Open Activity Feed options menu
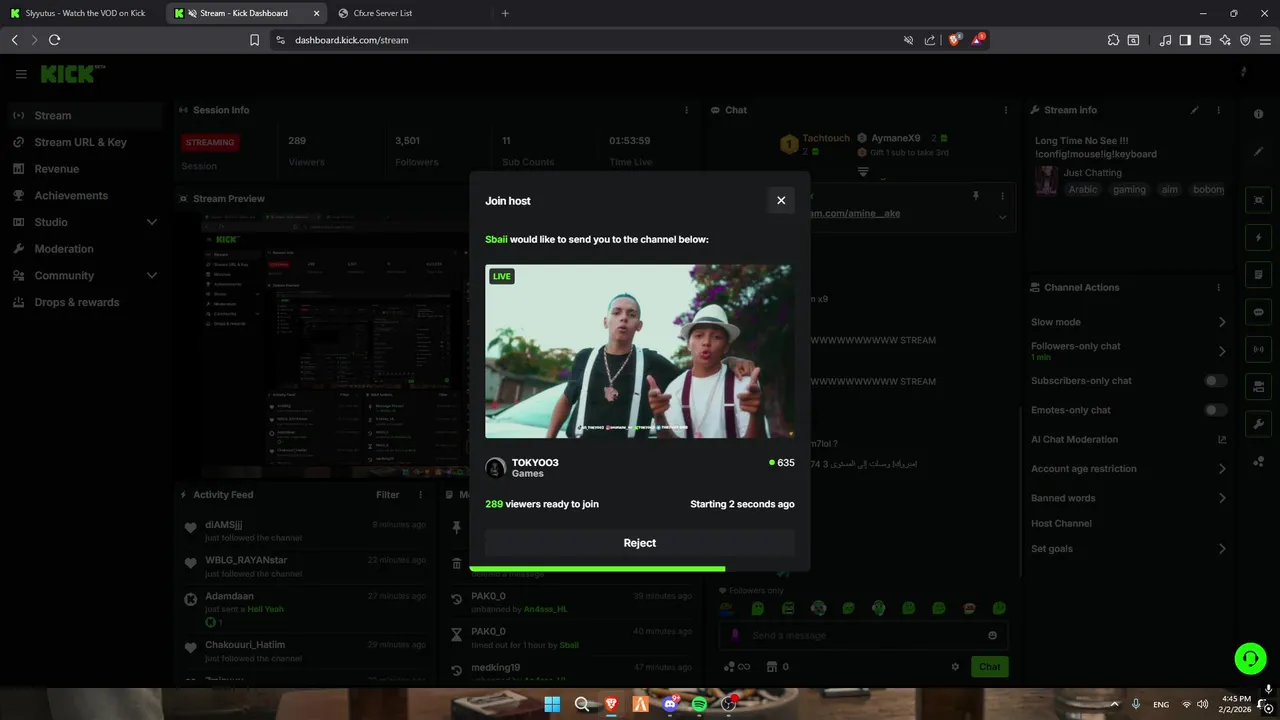 tap(423, 495)
